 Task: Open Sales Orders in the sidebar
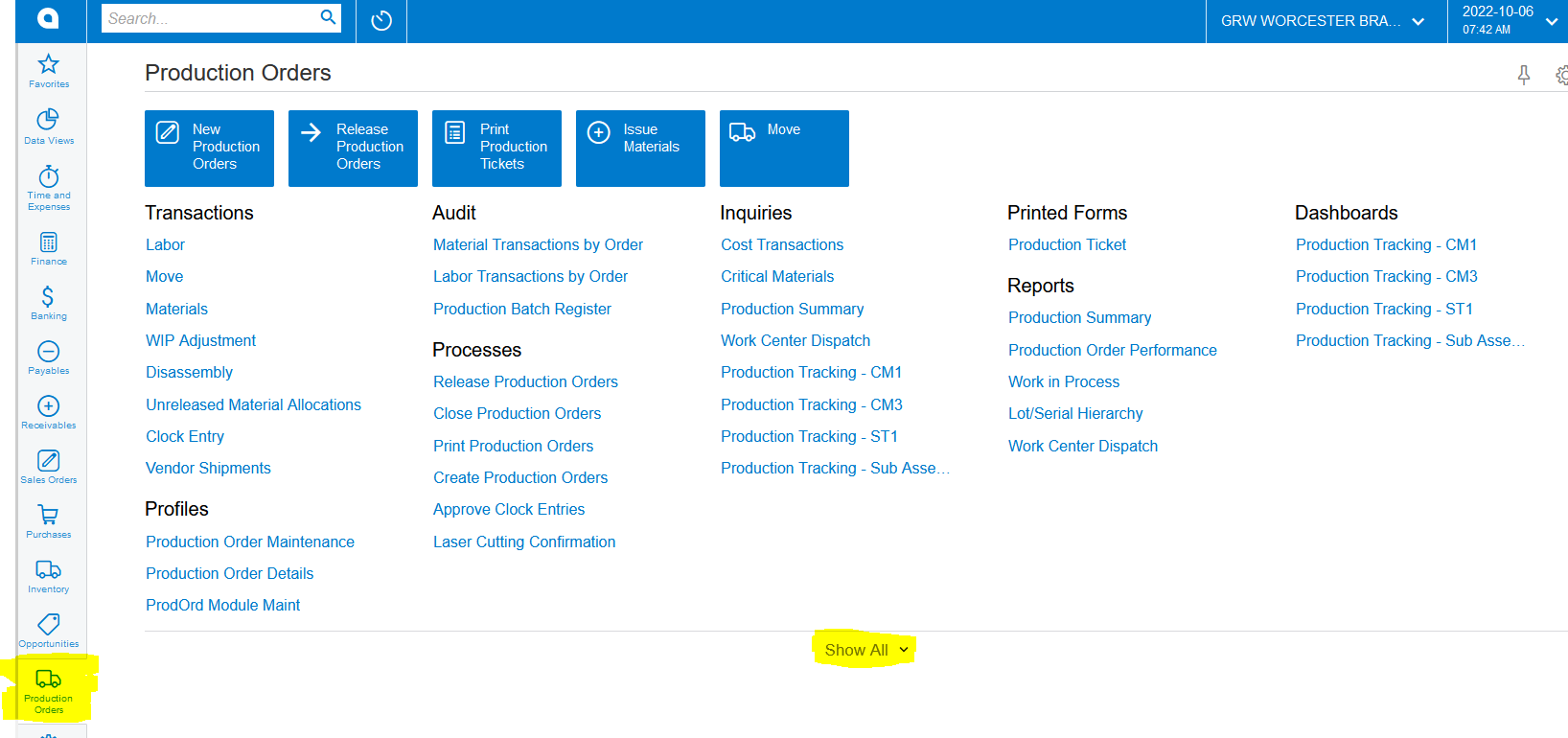(48, 466)
